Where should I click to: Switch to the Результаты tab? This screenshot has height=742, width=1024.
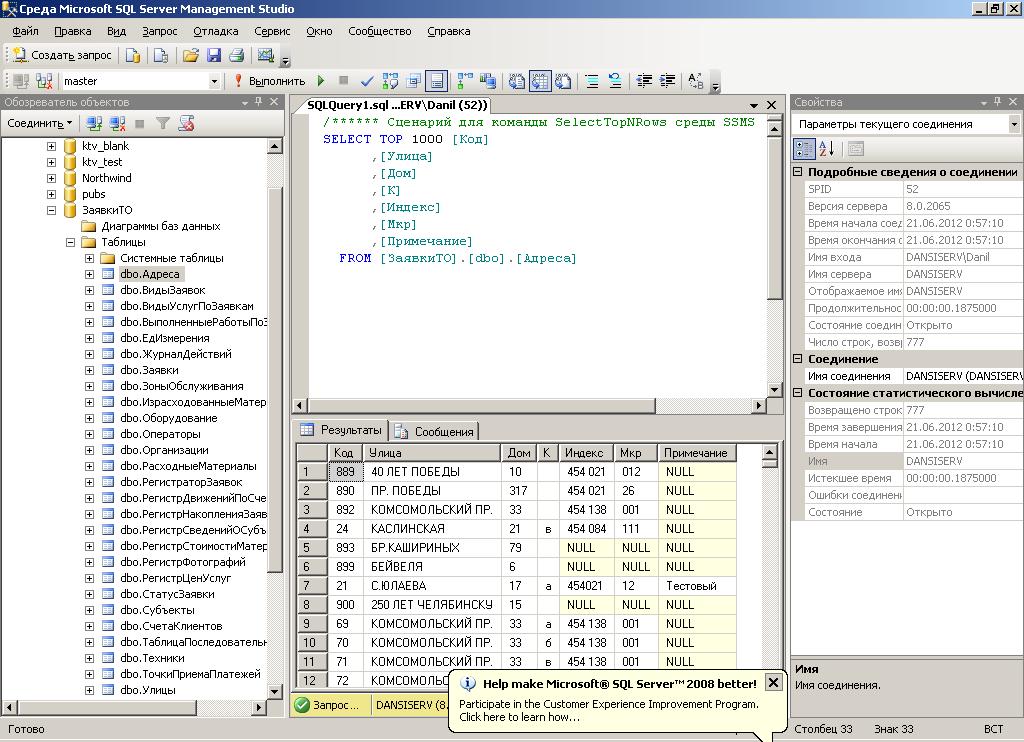click(x=341, y=430)
